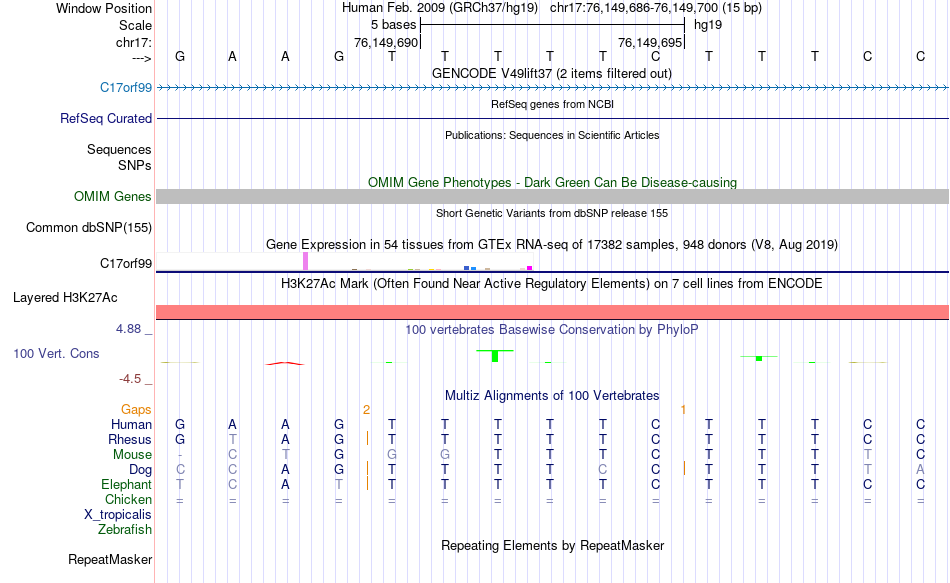Screen dimensions: 950x583
Task: Click the blue GTEx expression bars
Action: 470,268
